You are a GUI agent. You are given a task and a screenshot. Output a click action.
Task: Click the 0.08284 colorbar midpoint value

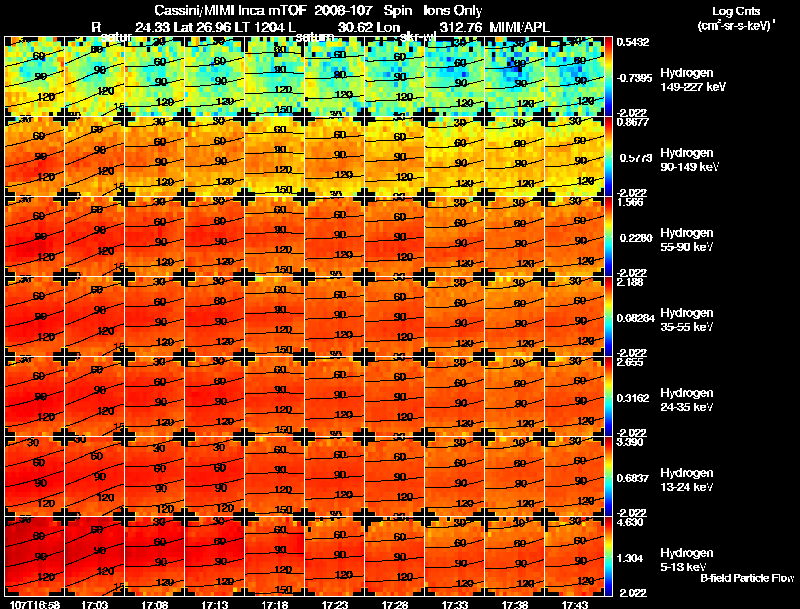click(636, 318)
